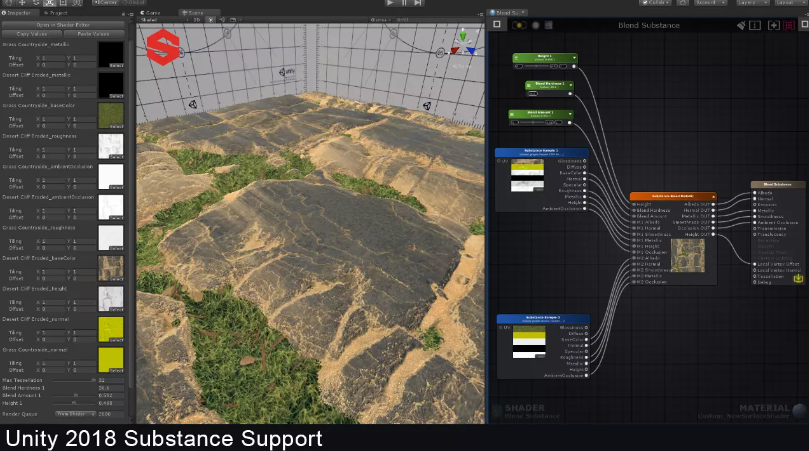
Task: Click the Pause playback button
Action: point(404,3)
